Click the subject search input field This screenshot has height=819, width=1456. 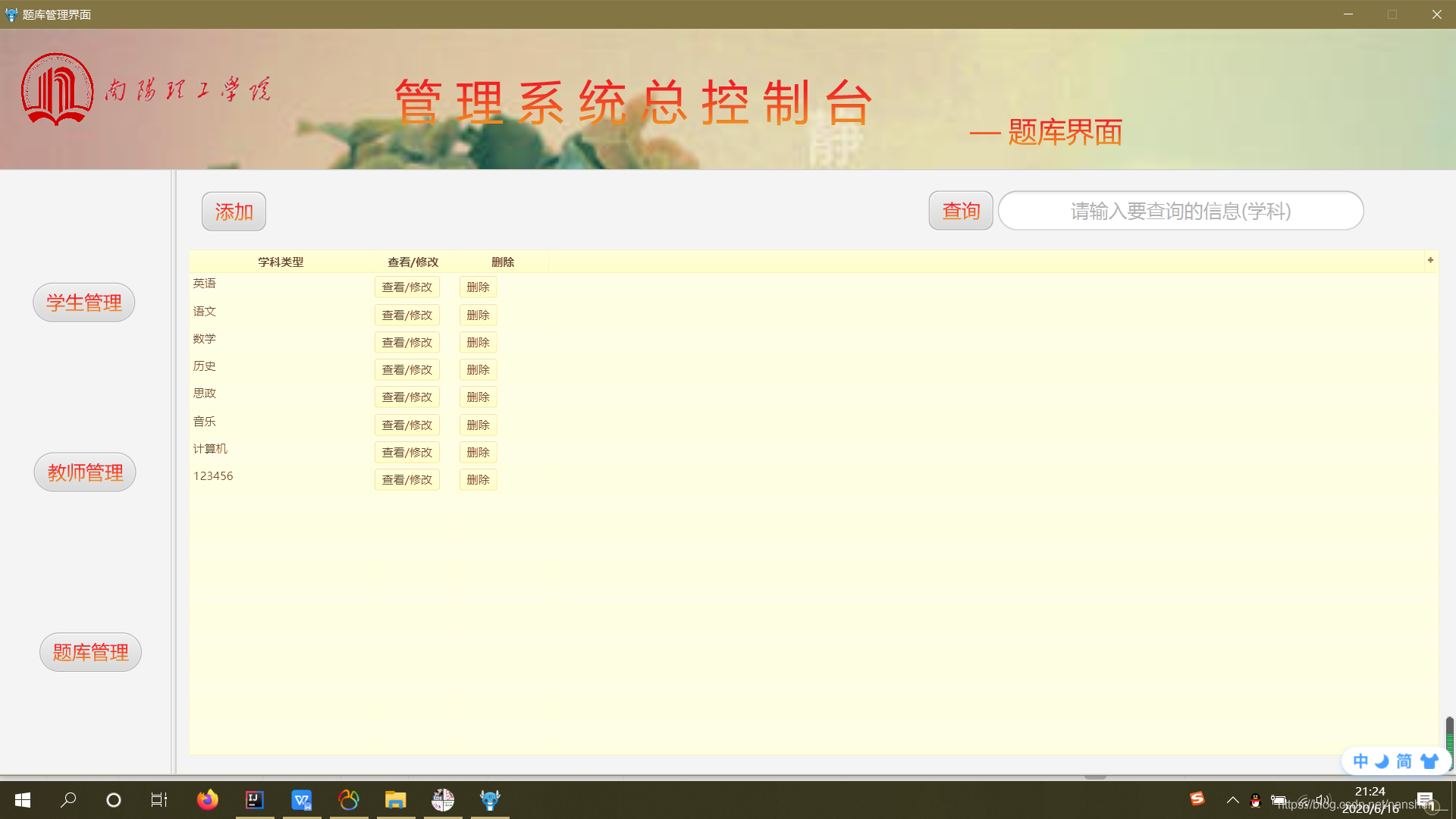point(1180,211)
